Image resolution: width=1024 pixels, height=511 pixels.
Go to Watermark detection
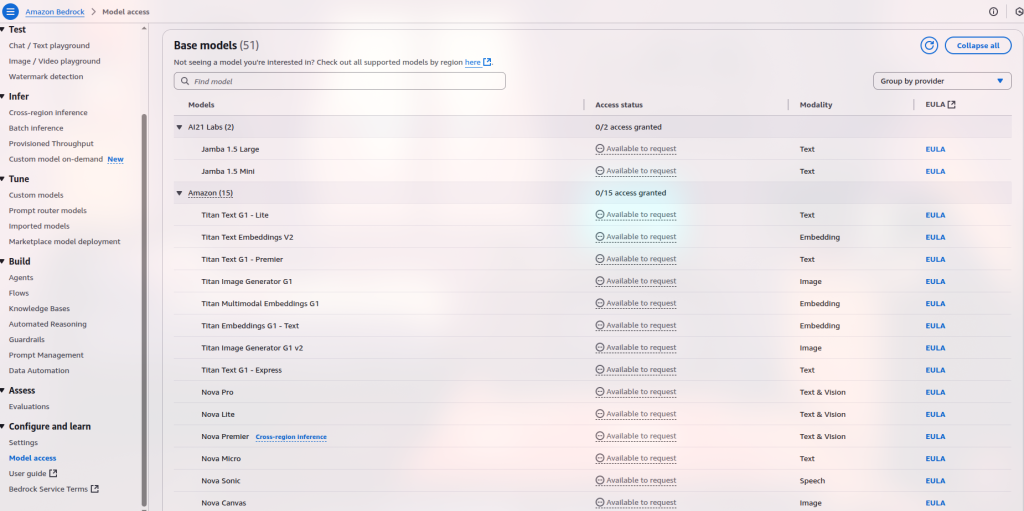tap(46, 76)
